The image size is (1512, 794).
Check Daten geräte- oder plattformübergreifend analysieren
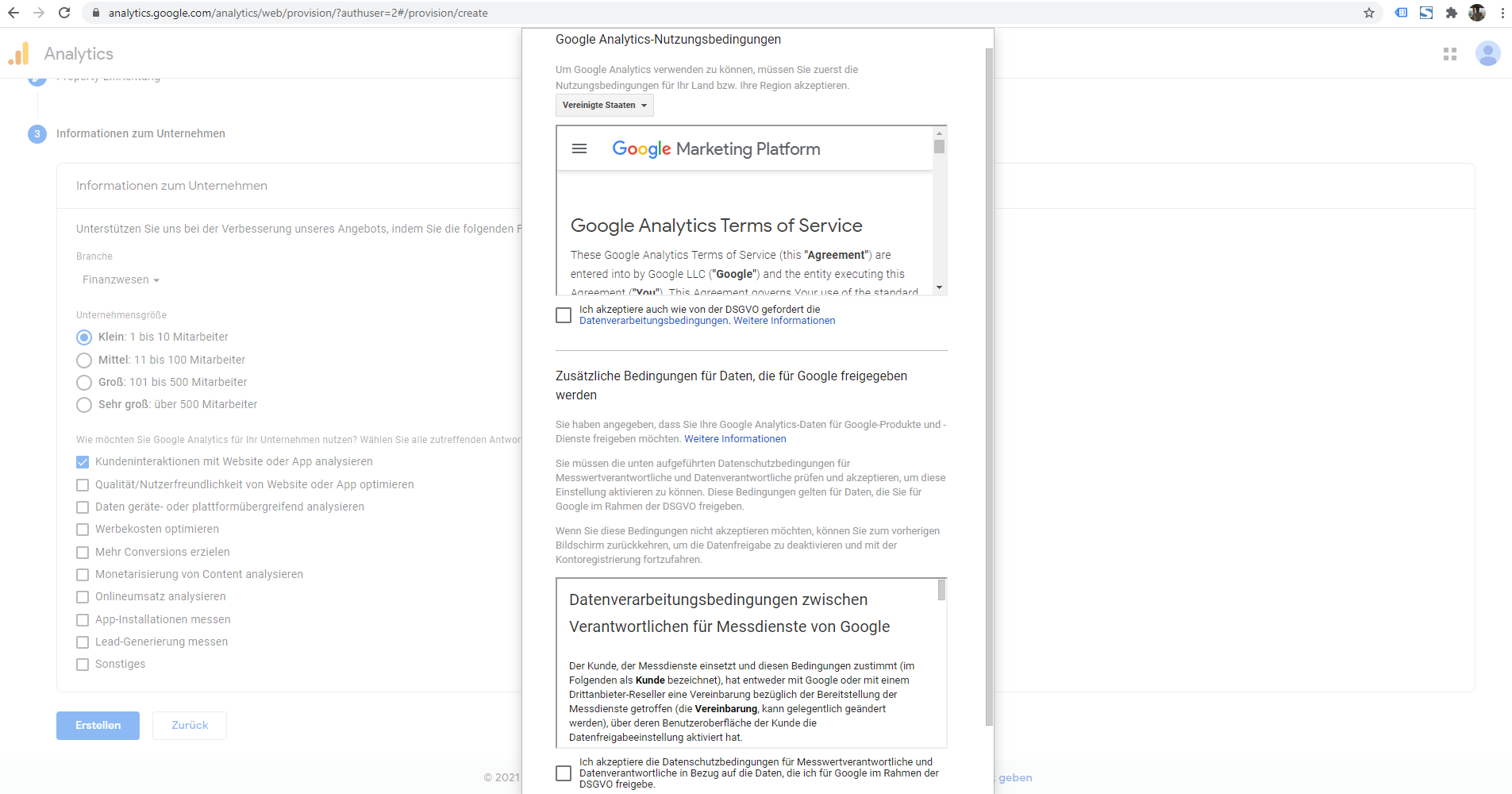pyautogui.click(x=83, y=507)
